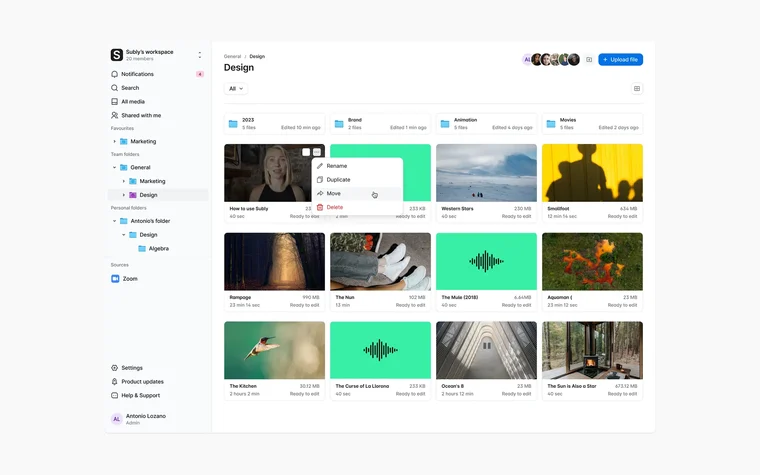Open the Animation folder card
760x475 pixels.
coord(486,124)
